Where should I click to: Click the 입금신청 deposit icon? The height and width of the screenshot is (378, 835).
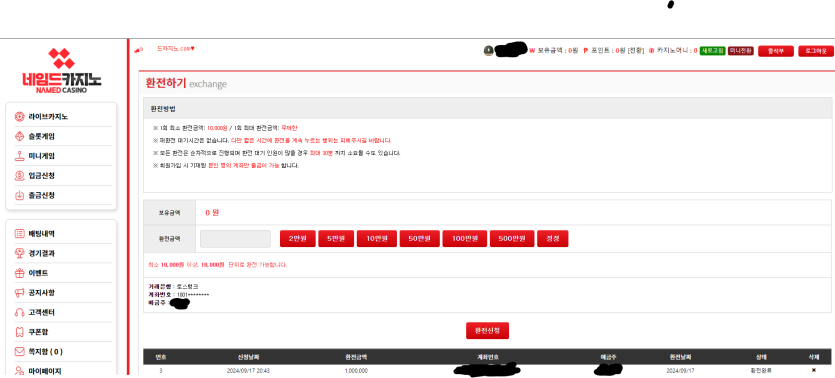pos(19,176)
